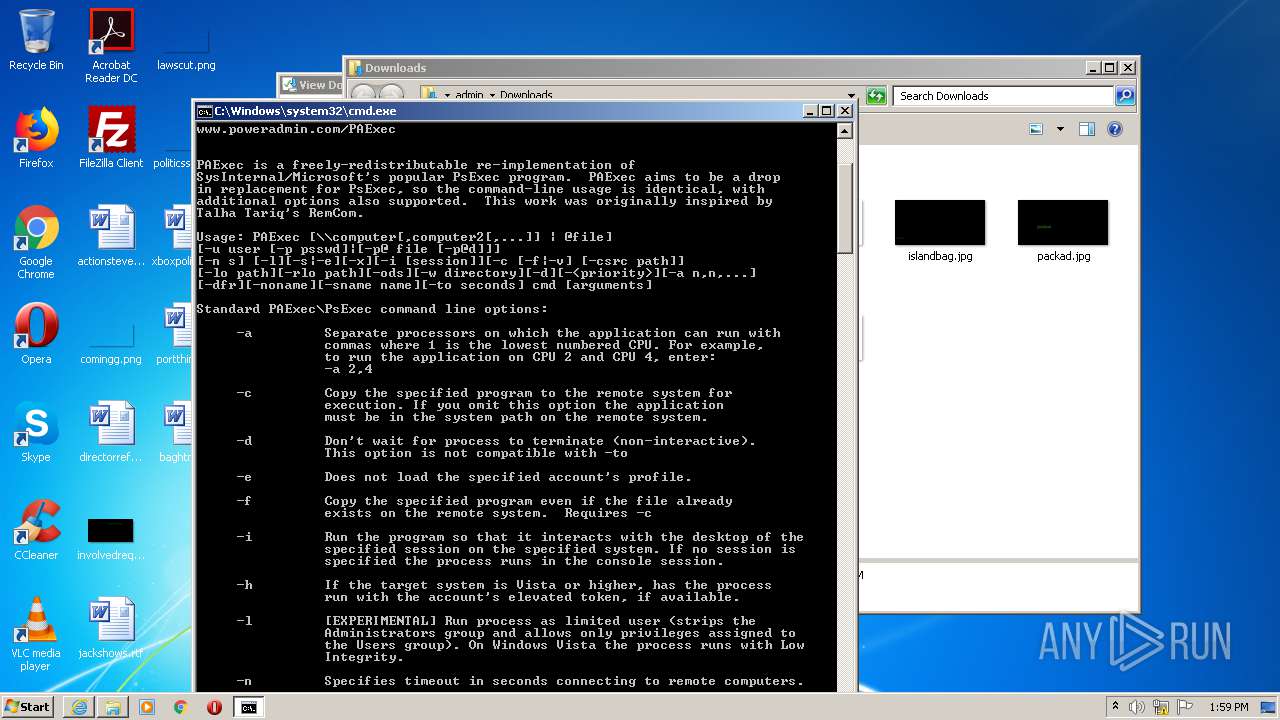Open VLC media player shortcut
Viewport: 1280px width, 720px height.
pos(36,634)
